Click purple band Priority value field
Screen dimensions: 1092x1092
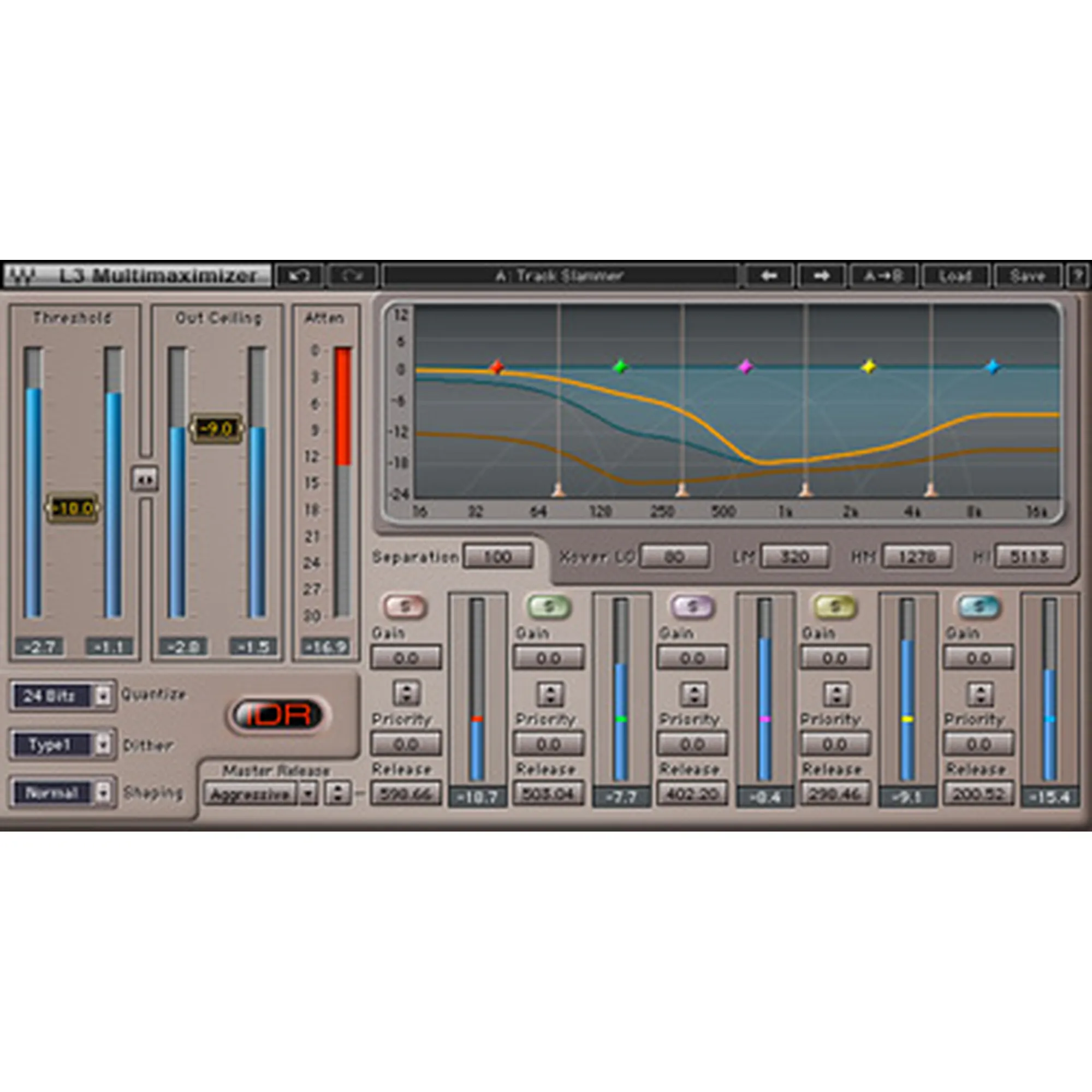[692, 744]
